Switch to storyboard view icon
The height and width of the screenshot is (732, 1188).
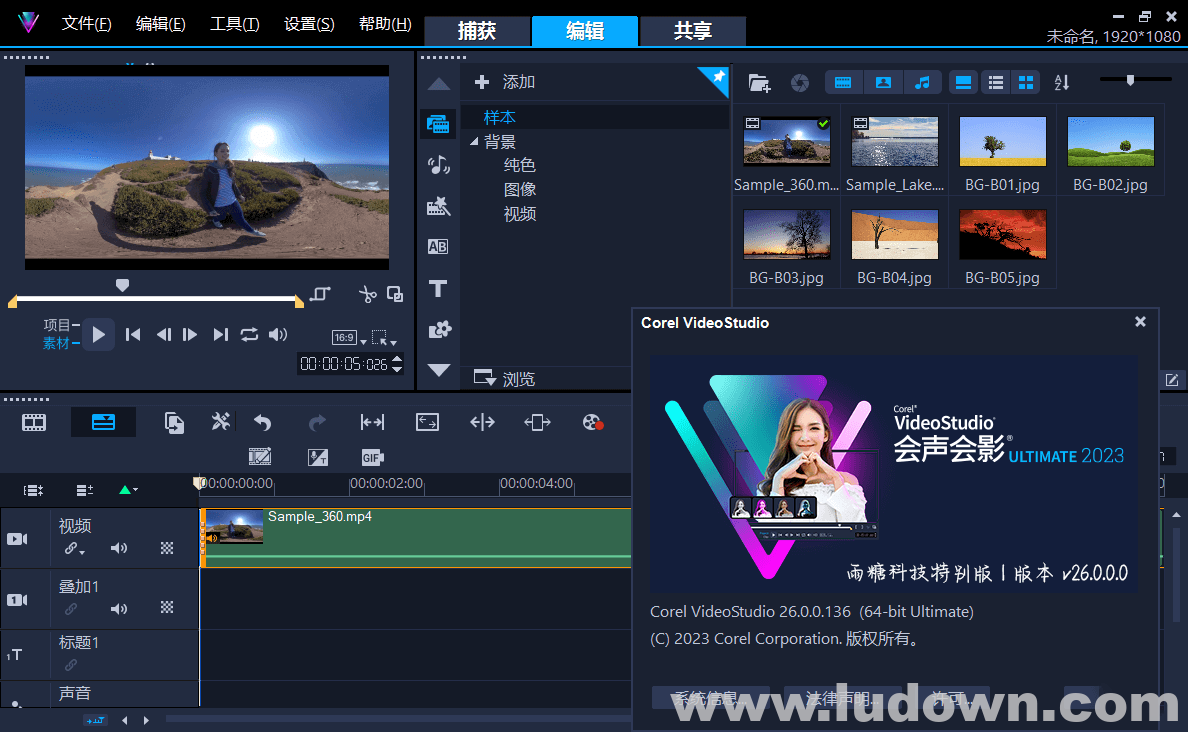(x=34, y=423)
